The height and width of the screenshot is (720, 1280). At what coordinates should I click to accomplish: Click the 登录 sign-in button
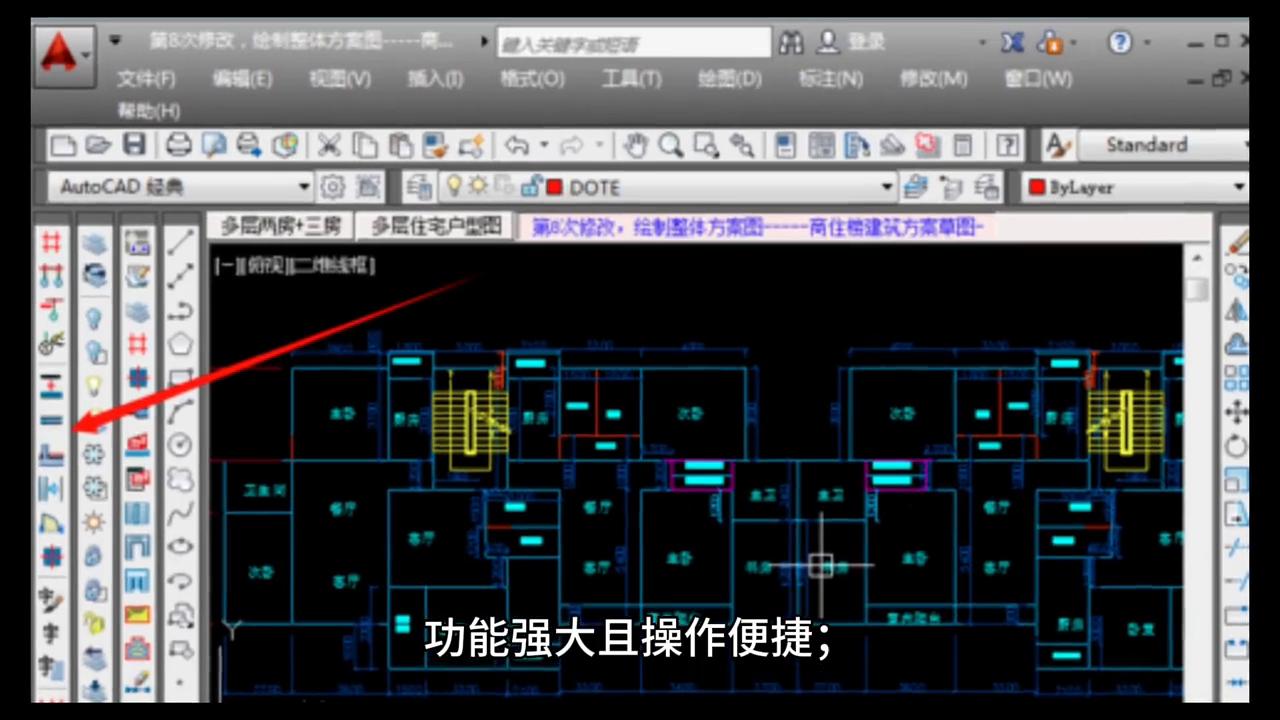pos(855,41)
